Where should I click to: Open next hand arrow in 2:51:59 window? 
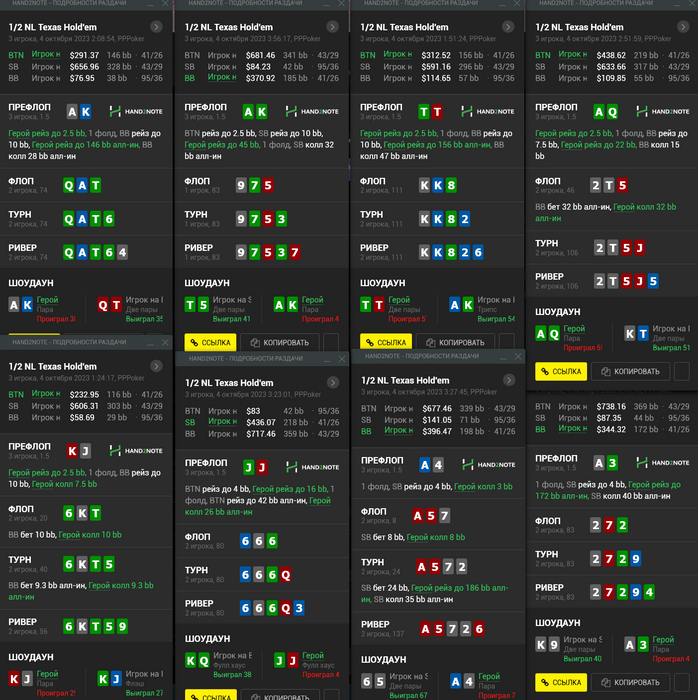click(683, 27)
